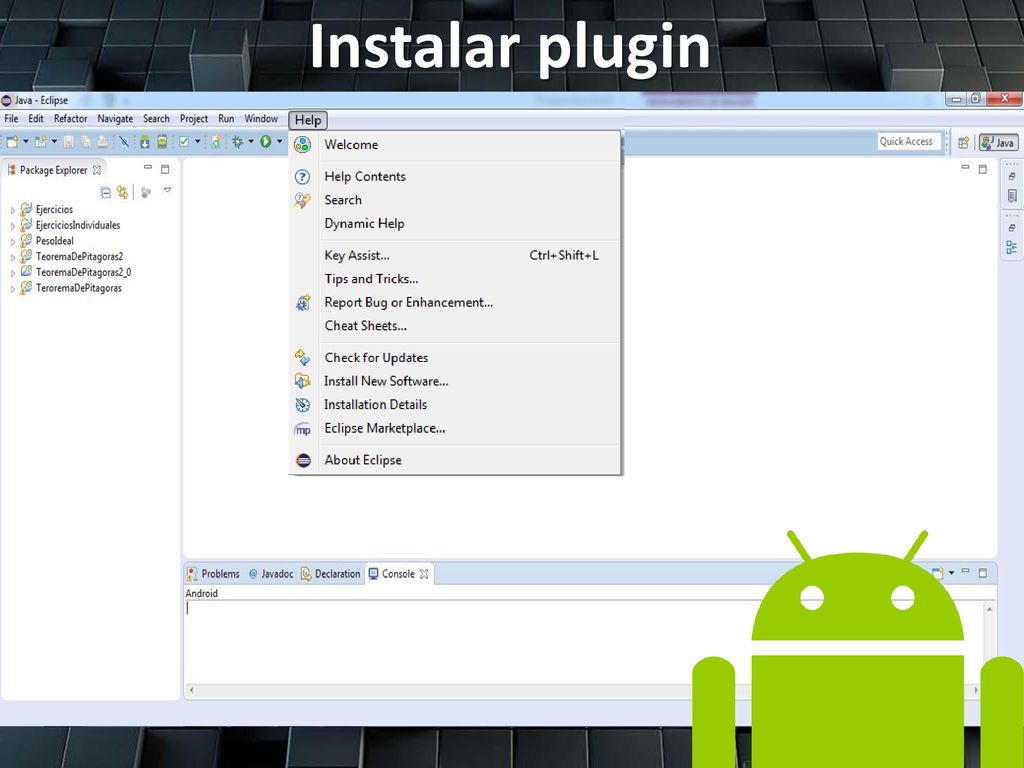1024x768 pixels.
Task: Expand the TeoremaDePitagoras2_0 project
Action: [12, 273]
